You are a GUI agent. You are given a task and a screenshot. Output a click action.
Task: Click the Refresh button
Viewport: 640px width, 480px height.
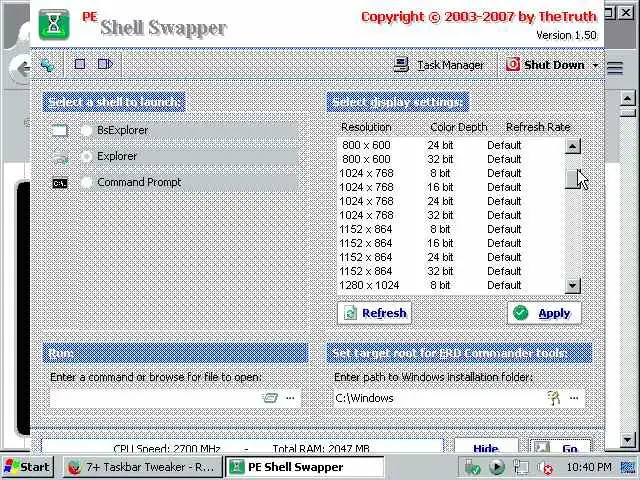point(374,313)
